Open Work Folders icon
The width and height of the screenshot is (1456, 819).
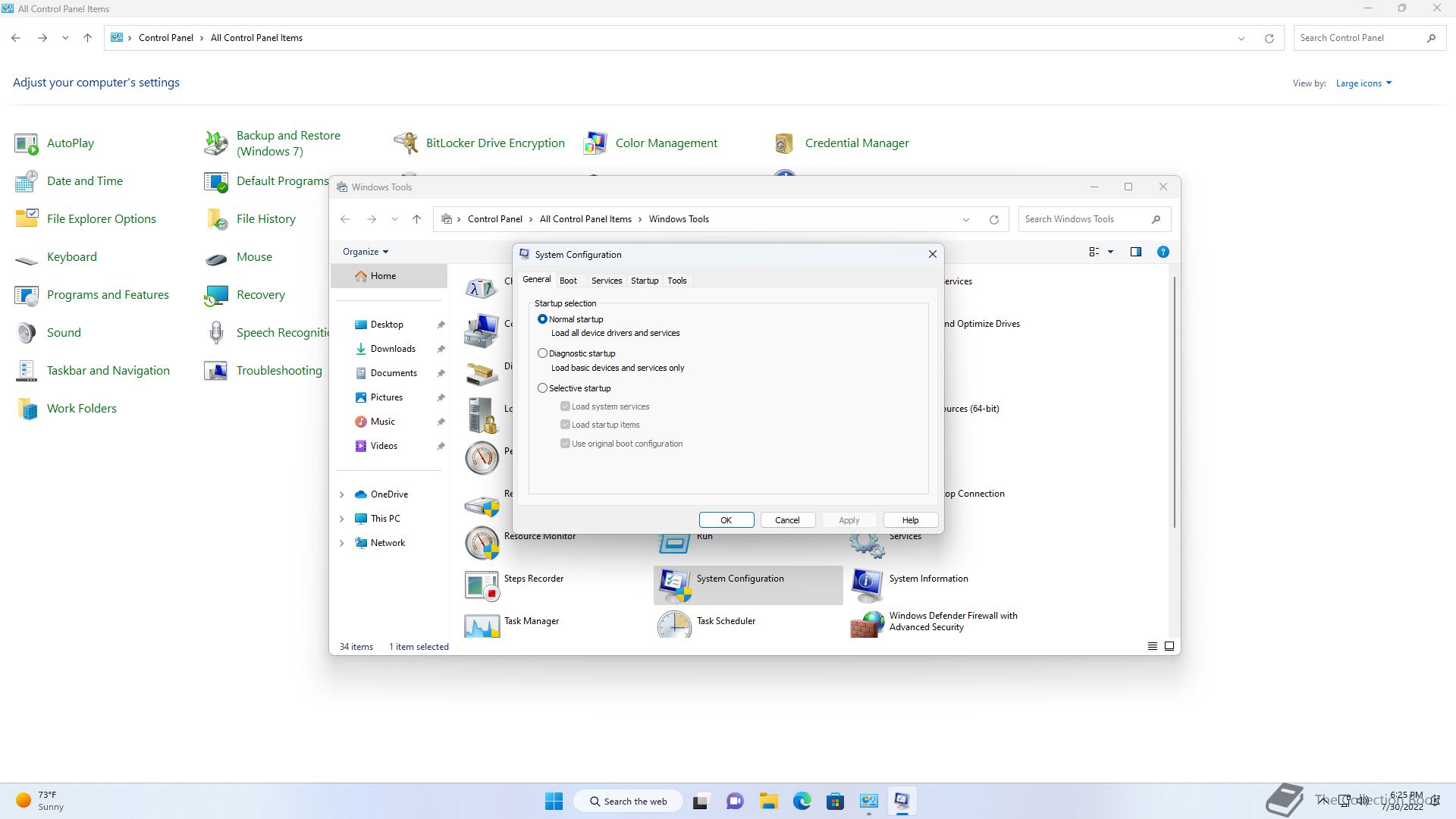pyautogui.click(x=27, y=409)
